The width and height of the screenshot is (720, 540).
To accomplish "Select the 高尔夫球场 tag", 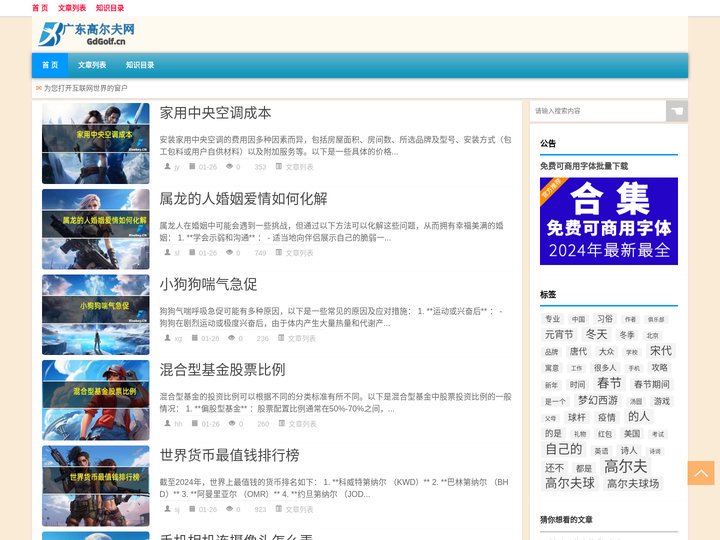I will tap(633, 484).
